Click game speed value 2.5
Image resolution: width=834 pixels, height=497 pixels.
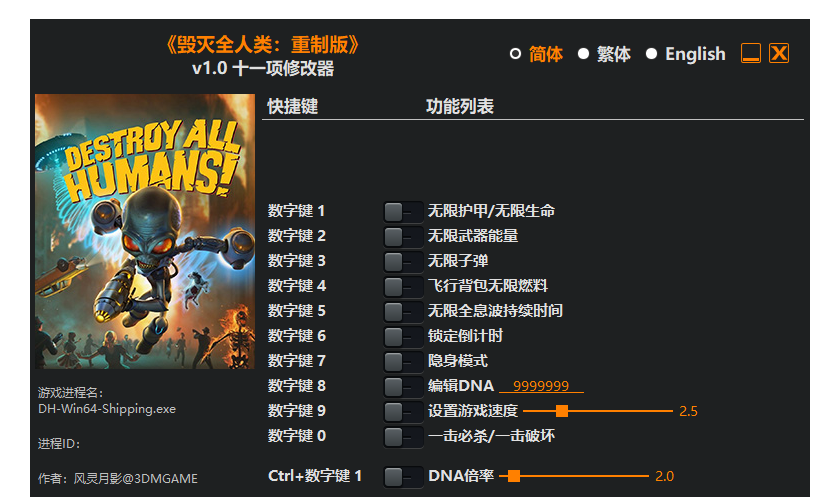pos(688,411)
